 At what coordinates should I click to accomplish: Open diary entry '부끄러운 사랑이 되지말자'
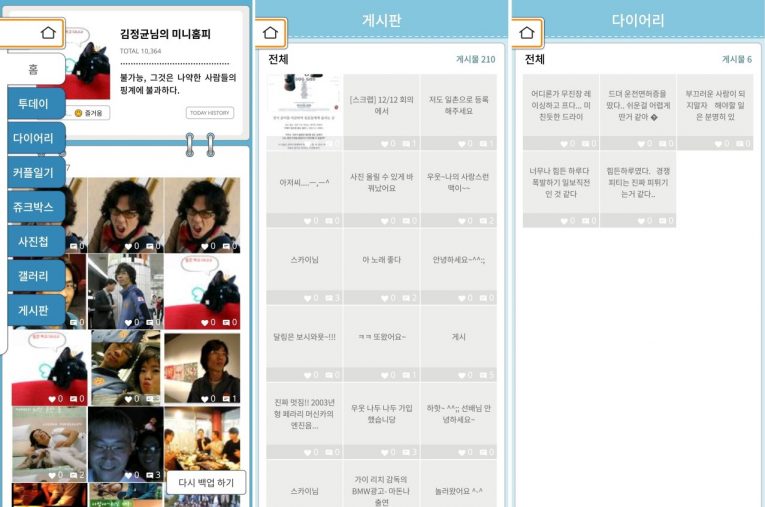(715, 112)
